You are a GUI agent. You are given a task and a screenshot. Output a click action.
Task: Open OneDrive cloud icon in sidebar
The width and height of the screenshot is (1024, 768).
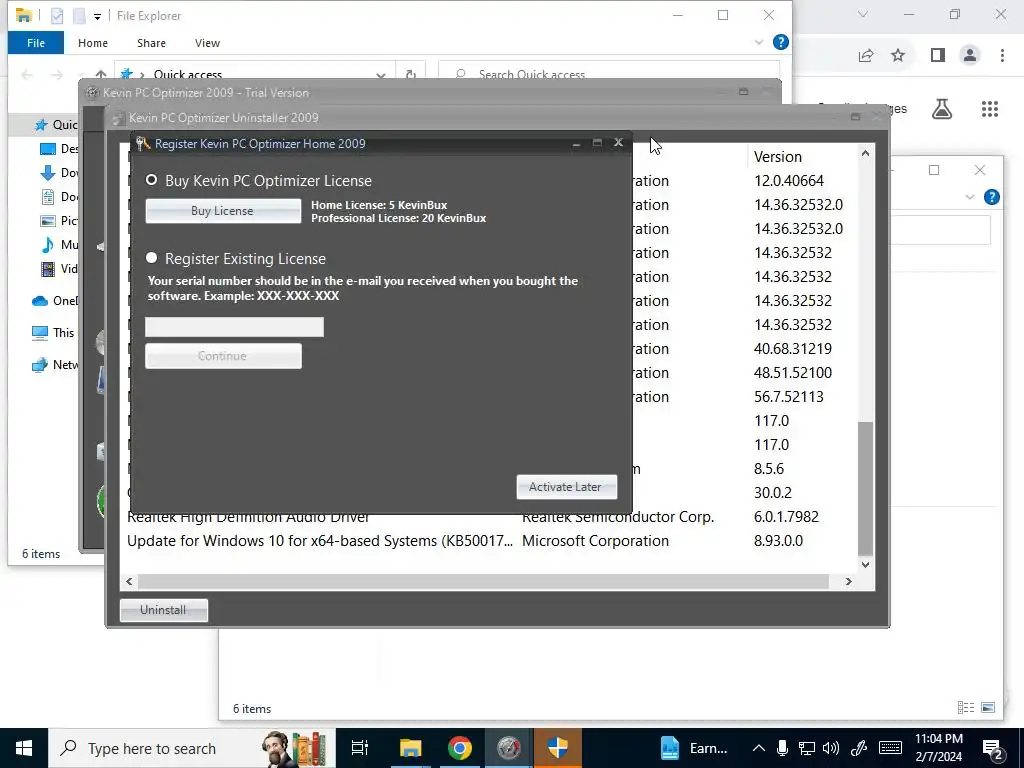tap(40, 300)
